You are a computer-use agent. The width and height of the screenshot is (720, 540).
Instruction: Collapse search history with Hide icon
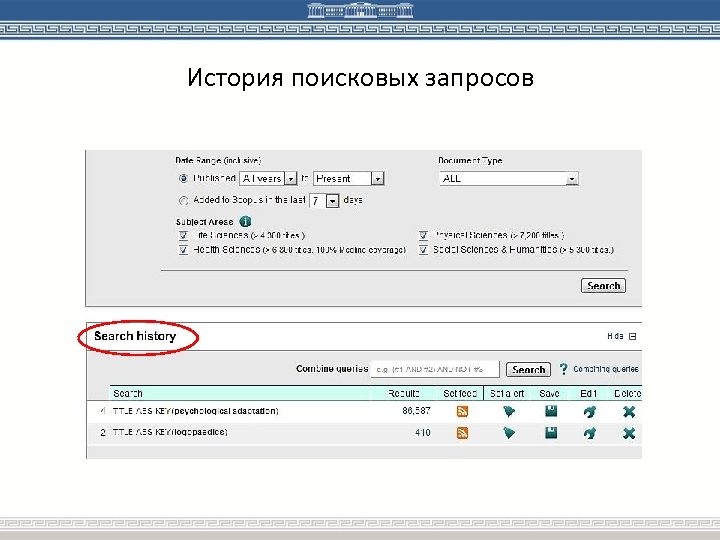click(x=632, y=337)
